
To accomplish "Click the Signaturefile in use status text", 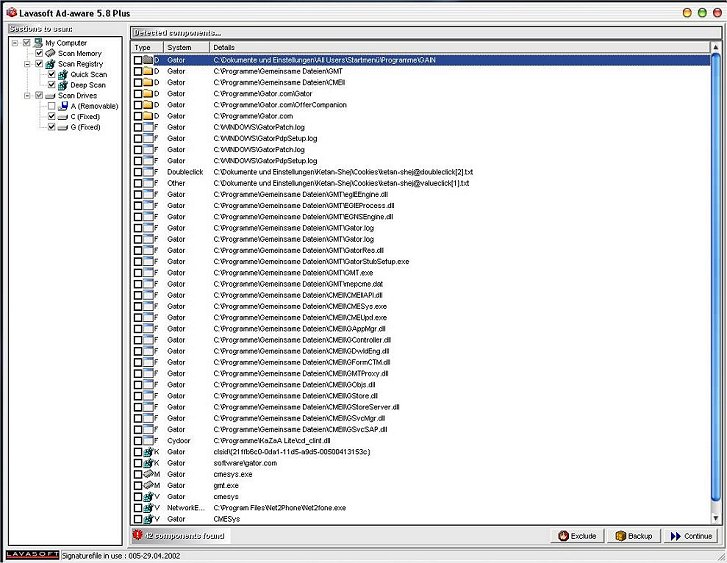I will click(x=121, y=556).
